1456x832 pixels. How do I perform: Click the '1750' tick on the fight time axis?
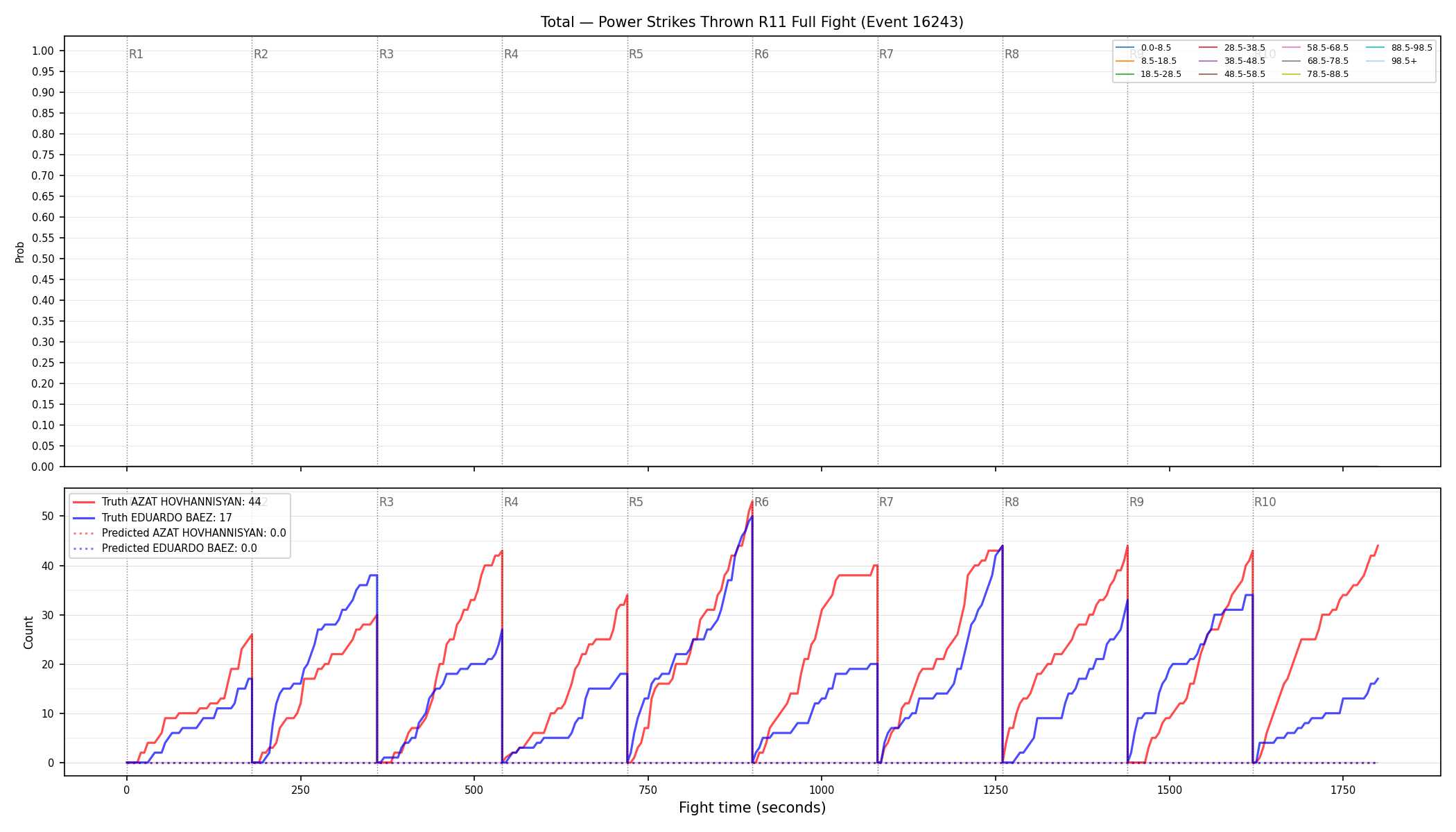pyautogui.click(x=1343, y=790)
